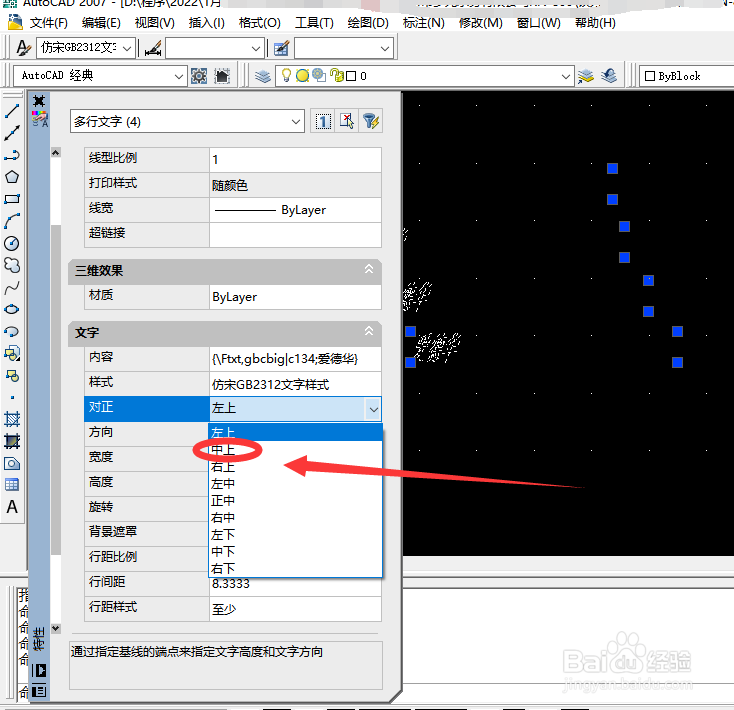Select the Ellipse arc tool
The image size is (734, 710).
(x=12, y=331)
